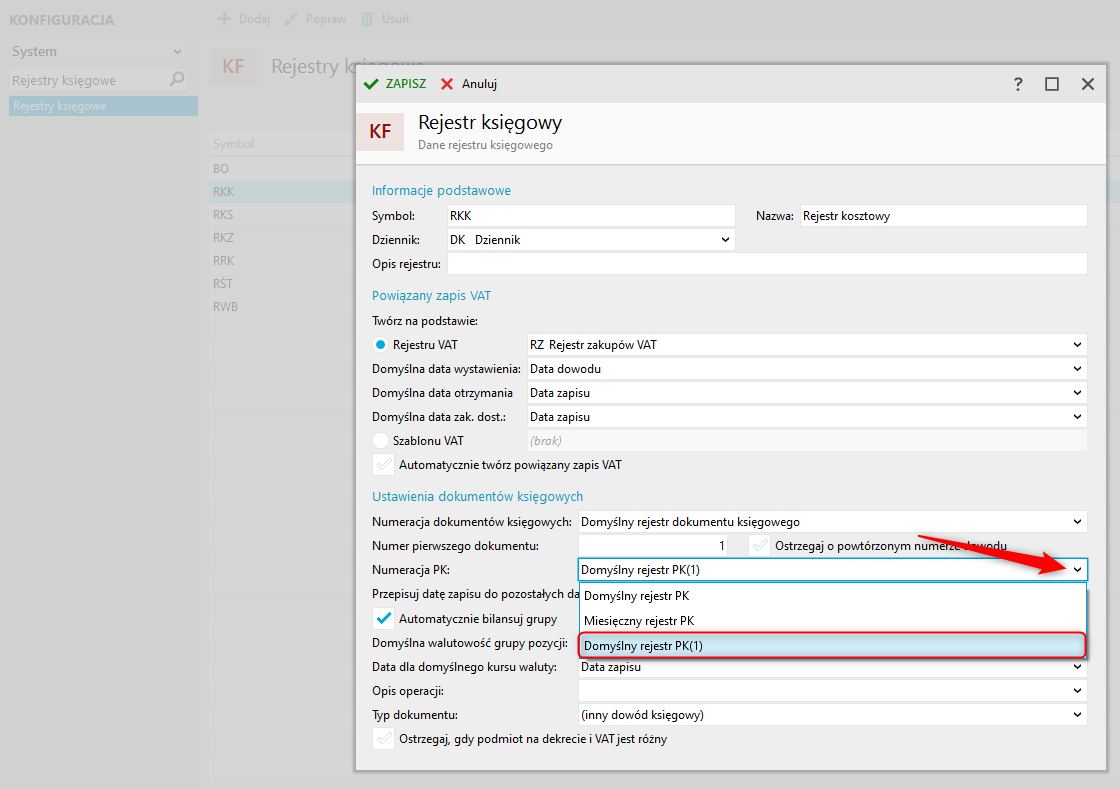Collapse the Numeracja PK dropdown arrow

(x=1077, y=570)
